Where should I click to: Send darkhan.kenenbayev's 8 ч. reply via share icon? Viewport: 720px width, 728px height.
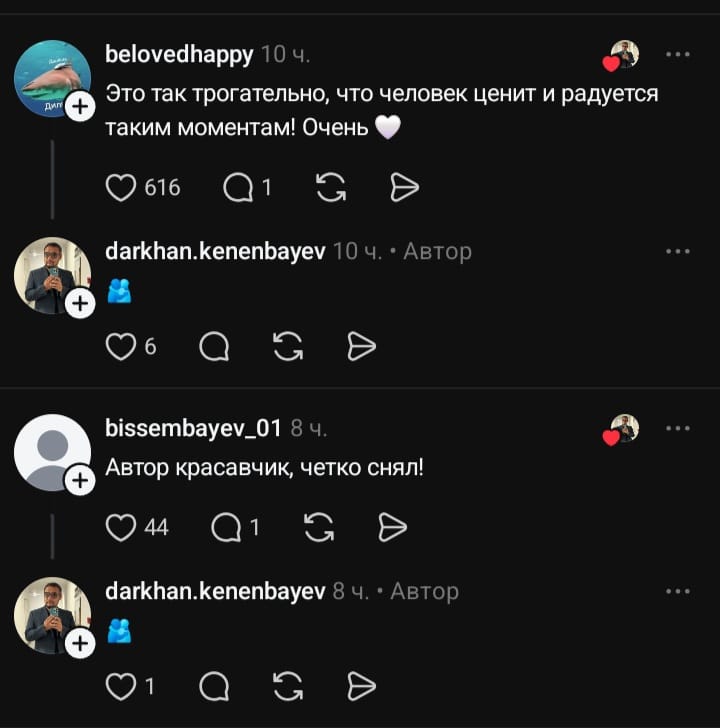(x=361, y=686)
